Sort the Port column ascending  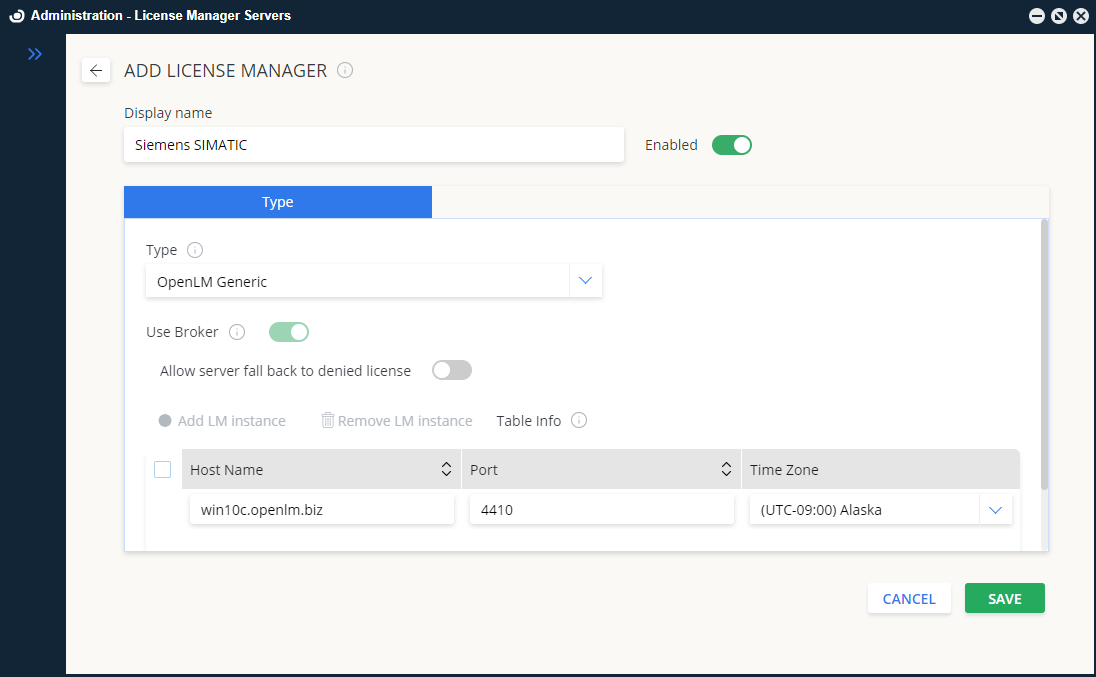click(x=726, y=468)
